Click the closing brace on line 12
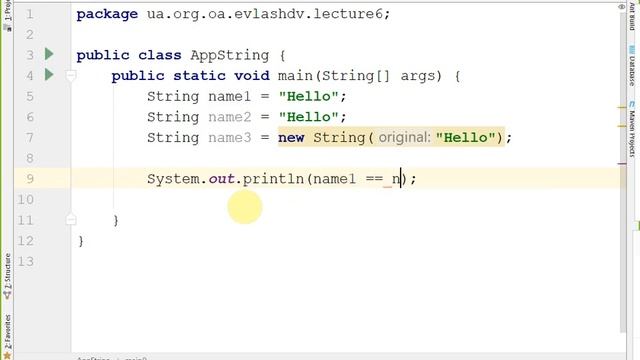The width and height of the screenshot is (640, 360). pyautogui.click(x=81, y=241)
